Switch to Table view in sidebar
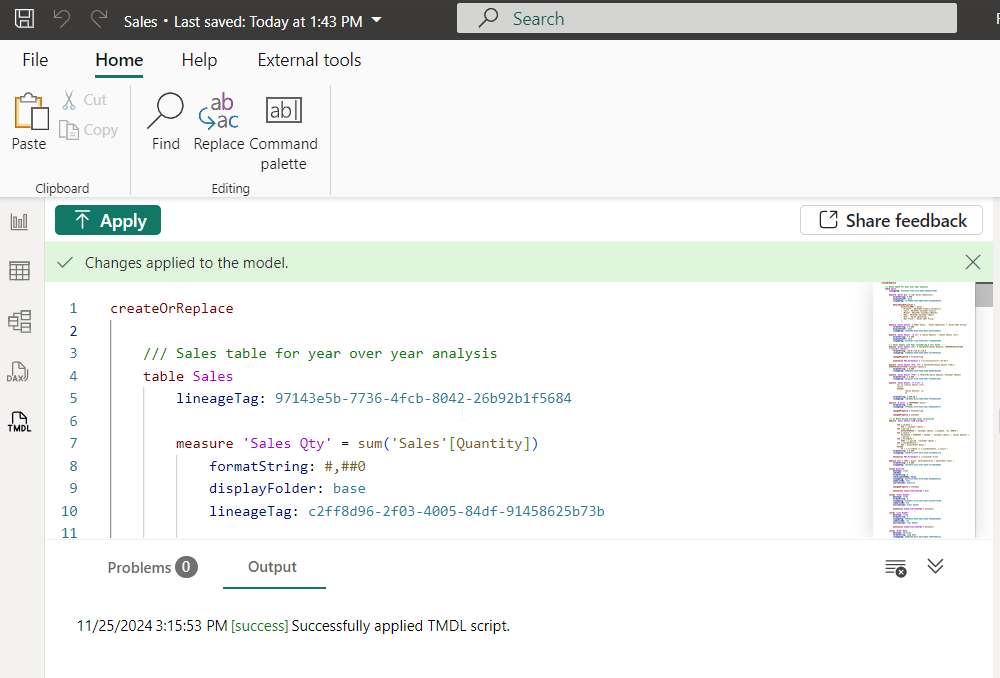Viewport: 1000px width, 678px height. click(x=19, y=271)
